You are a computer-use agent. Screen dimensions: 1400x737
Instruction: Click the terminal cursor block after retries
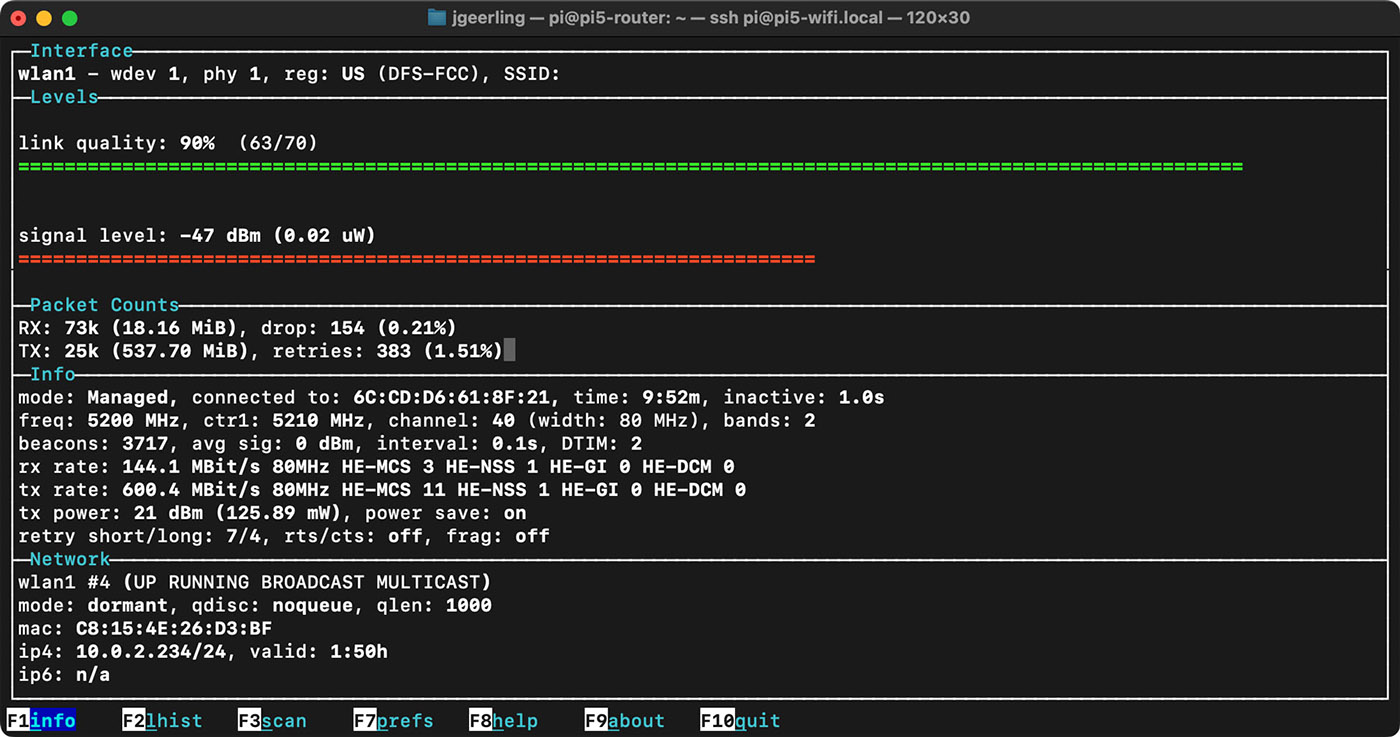pos(509,350)
